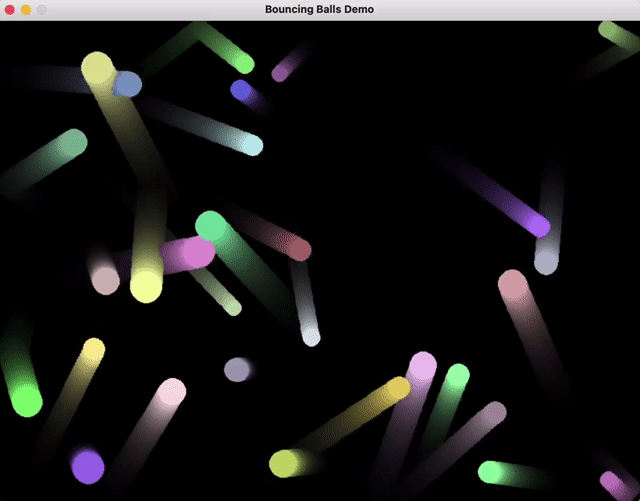Click the small white ball
The image size is (640, 501).
[312, 338]
